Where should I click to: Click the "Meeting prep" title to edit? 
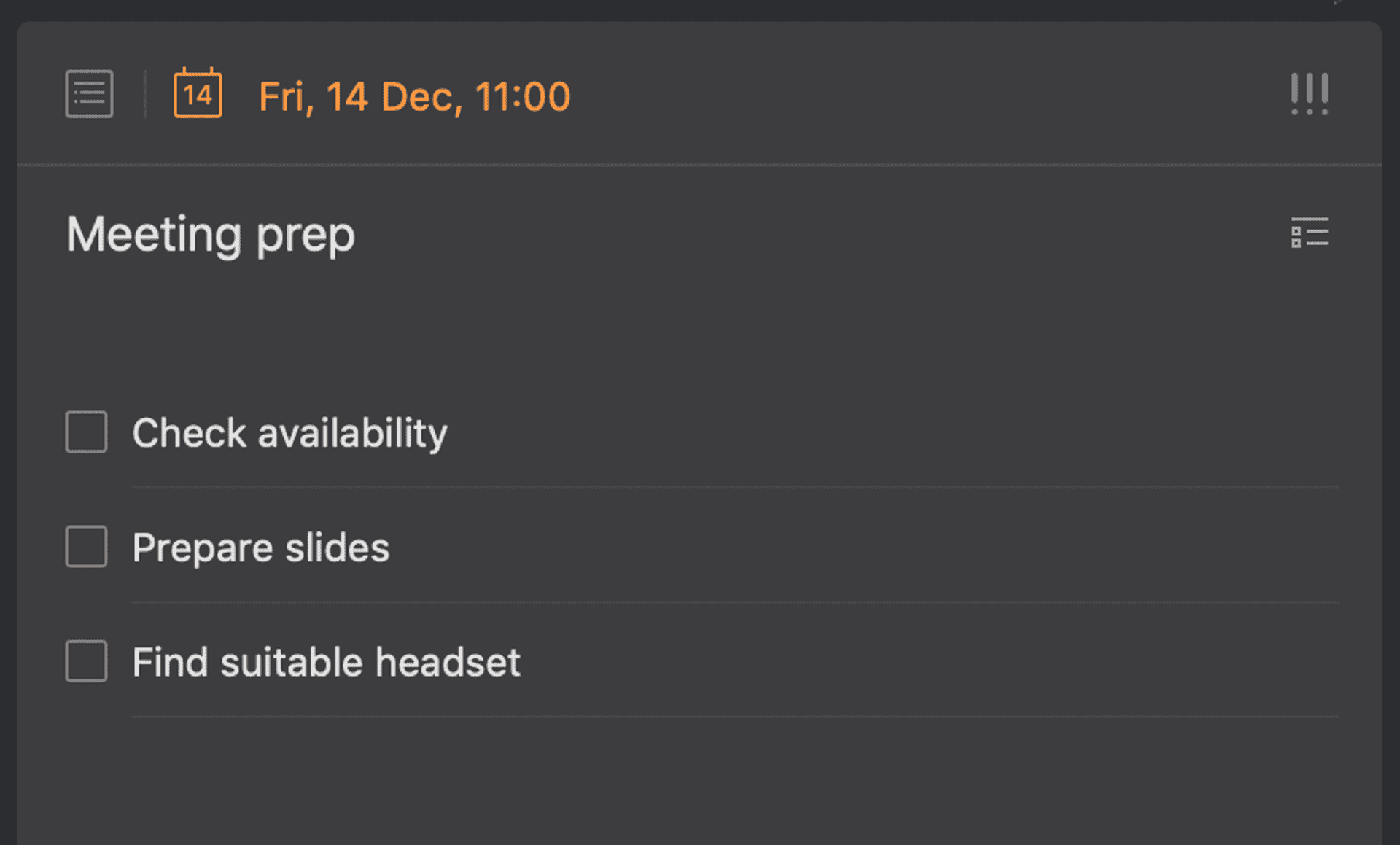tap(210, 234)
